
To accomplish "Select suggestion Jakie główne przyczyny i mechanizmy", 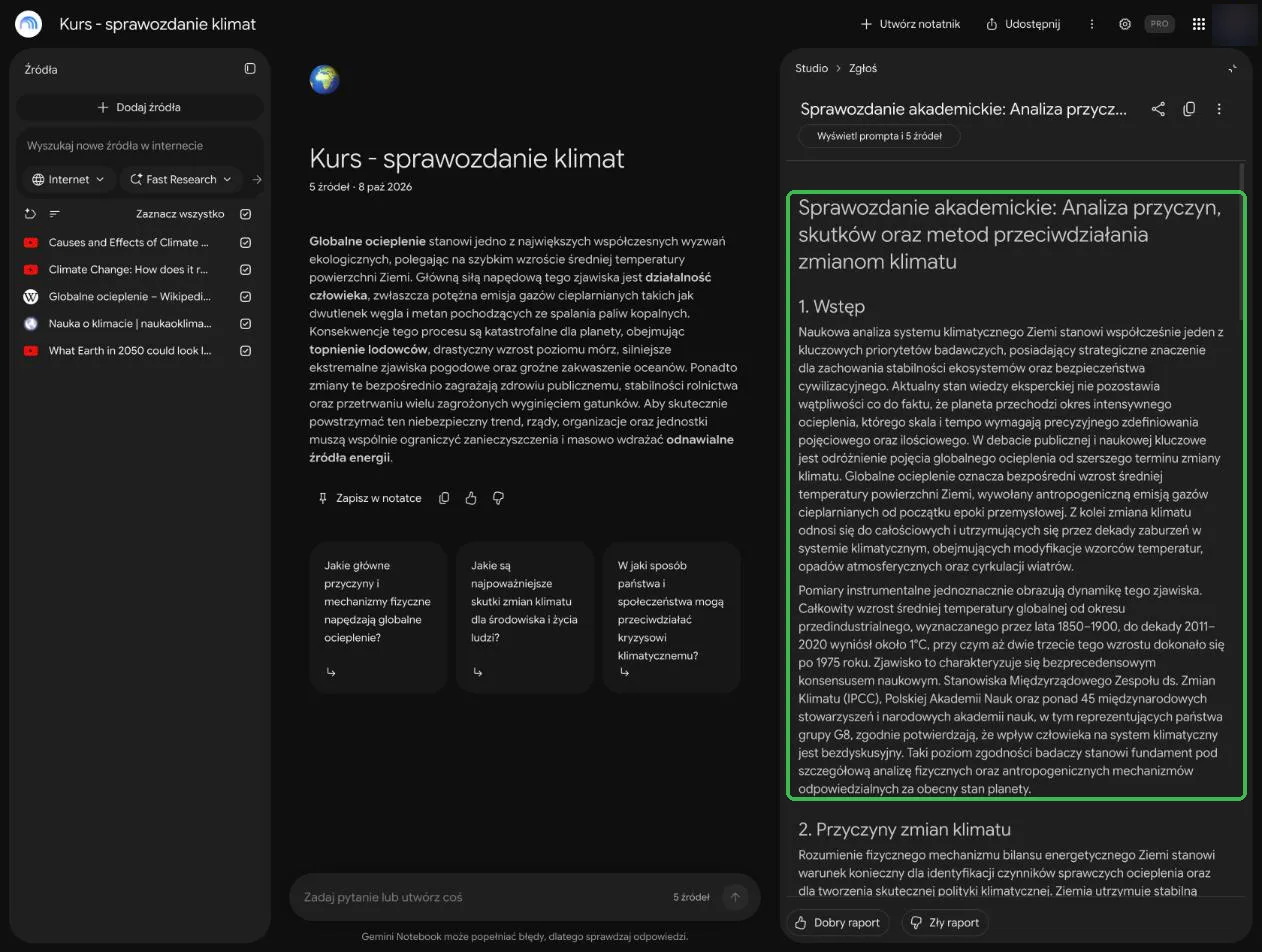I will coord(378,617).
